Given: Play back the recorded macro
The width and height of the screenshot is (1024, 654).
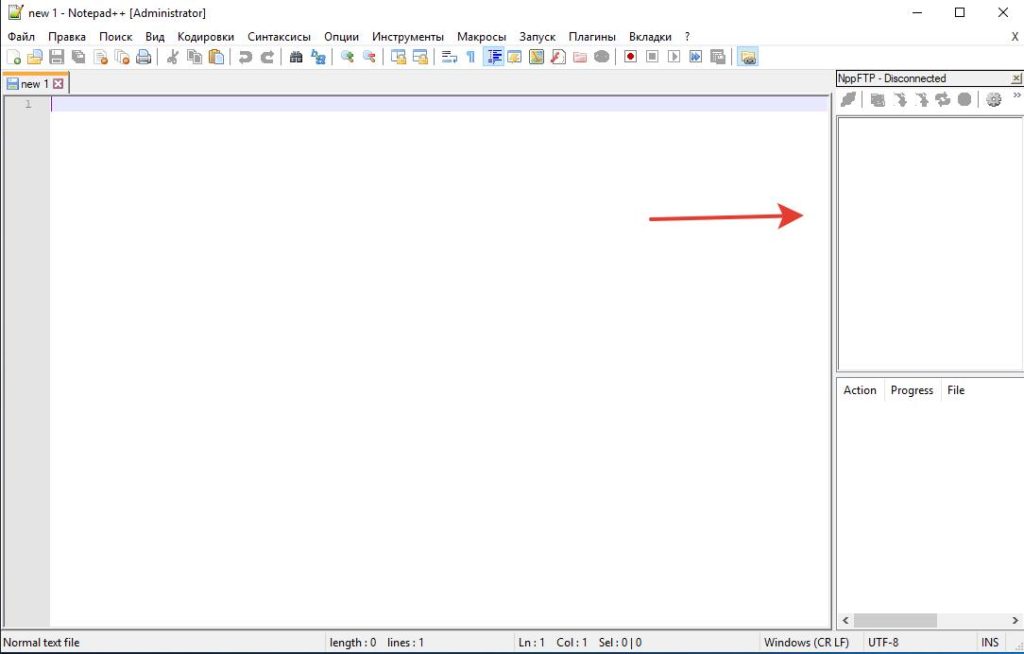Looking at the screenshot, I should 674,57.
